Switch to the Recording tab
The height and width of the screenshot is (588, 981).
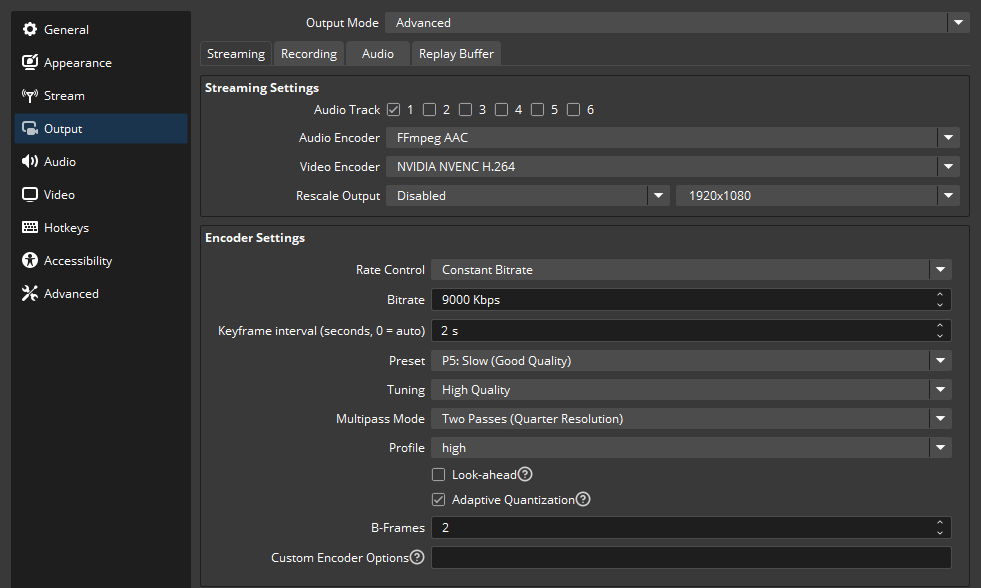coord(309,54)
